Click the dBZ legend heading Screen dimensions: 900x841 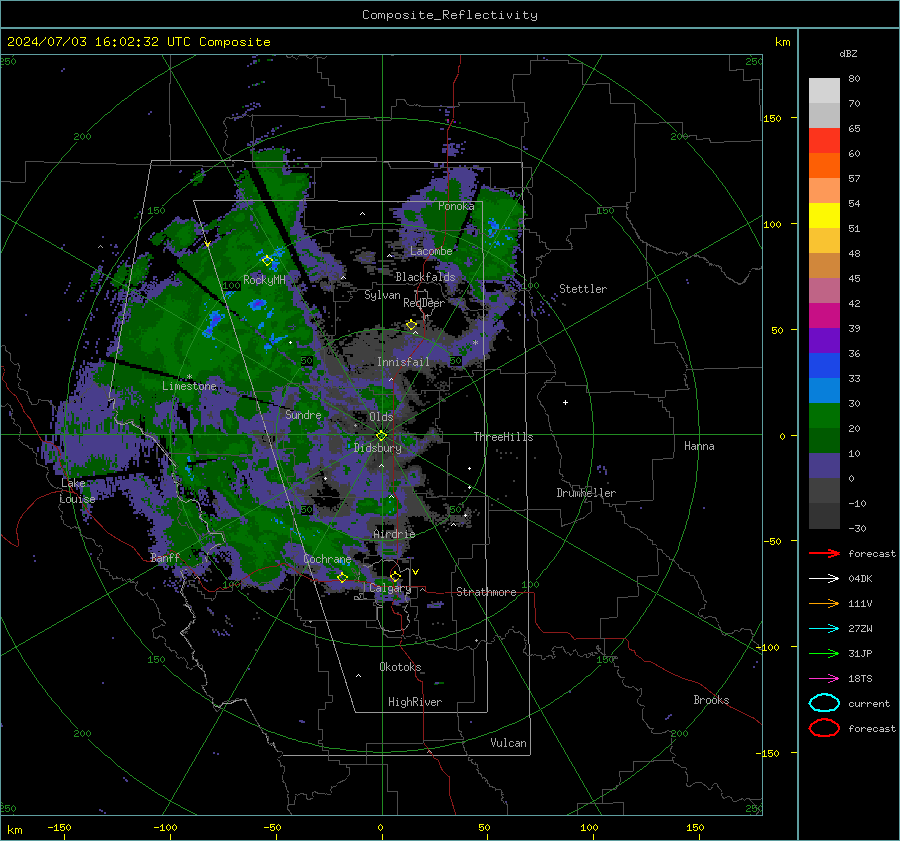pos(848,53)
